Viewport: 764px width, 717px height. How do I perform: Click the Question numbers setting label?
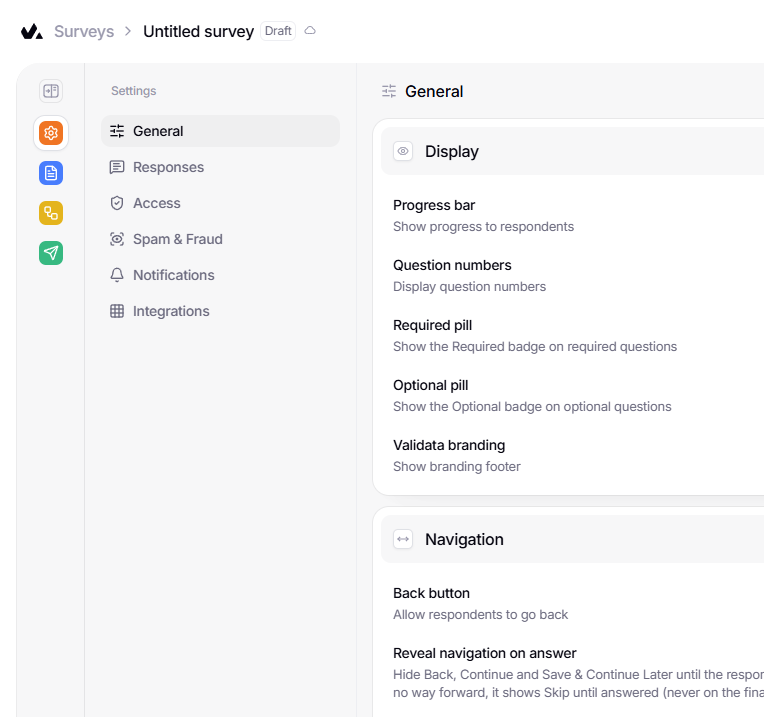452,265
